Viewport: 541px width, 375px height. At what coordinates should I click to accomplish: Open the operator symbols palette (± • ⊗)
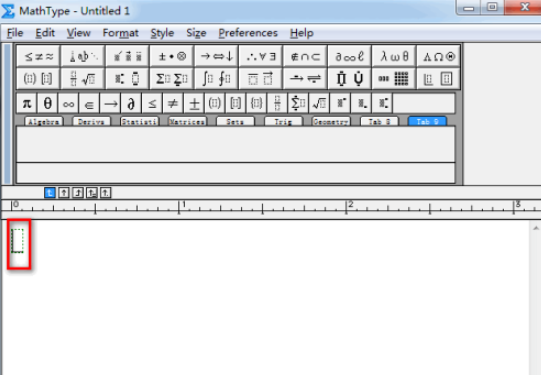pyautogui.click(x=172, y=56)
